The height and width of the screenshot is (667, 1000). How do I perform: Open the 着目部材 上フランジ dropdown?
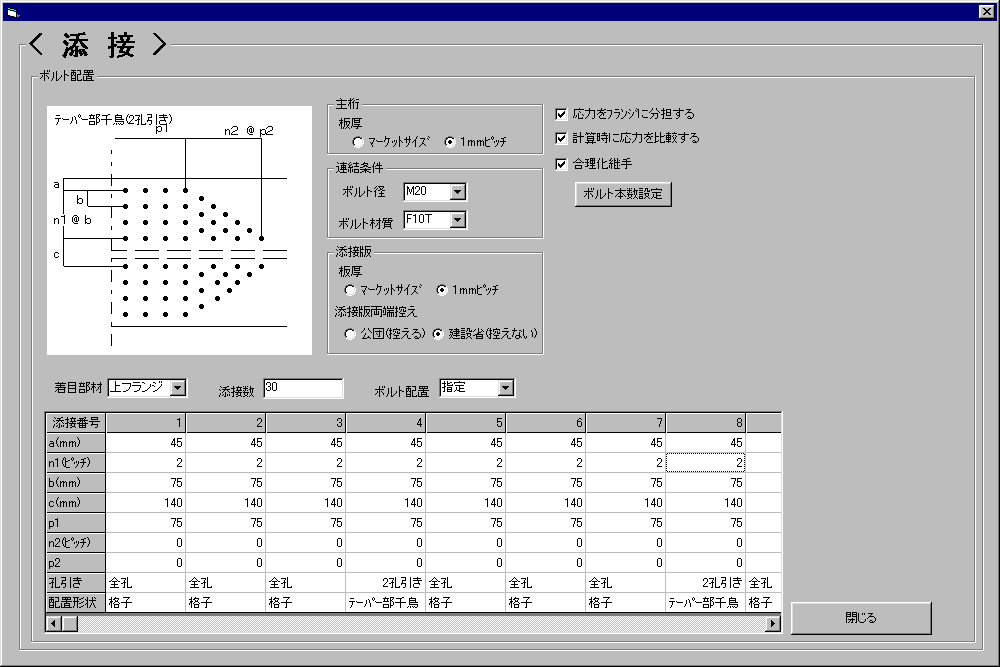177,388
